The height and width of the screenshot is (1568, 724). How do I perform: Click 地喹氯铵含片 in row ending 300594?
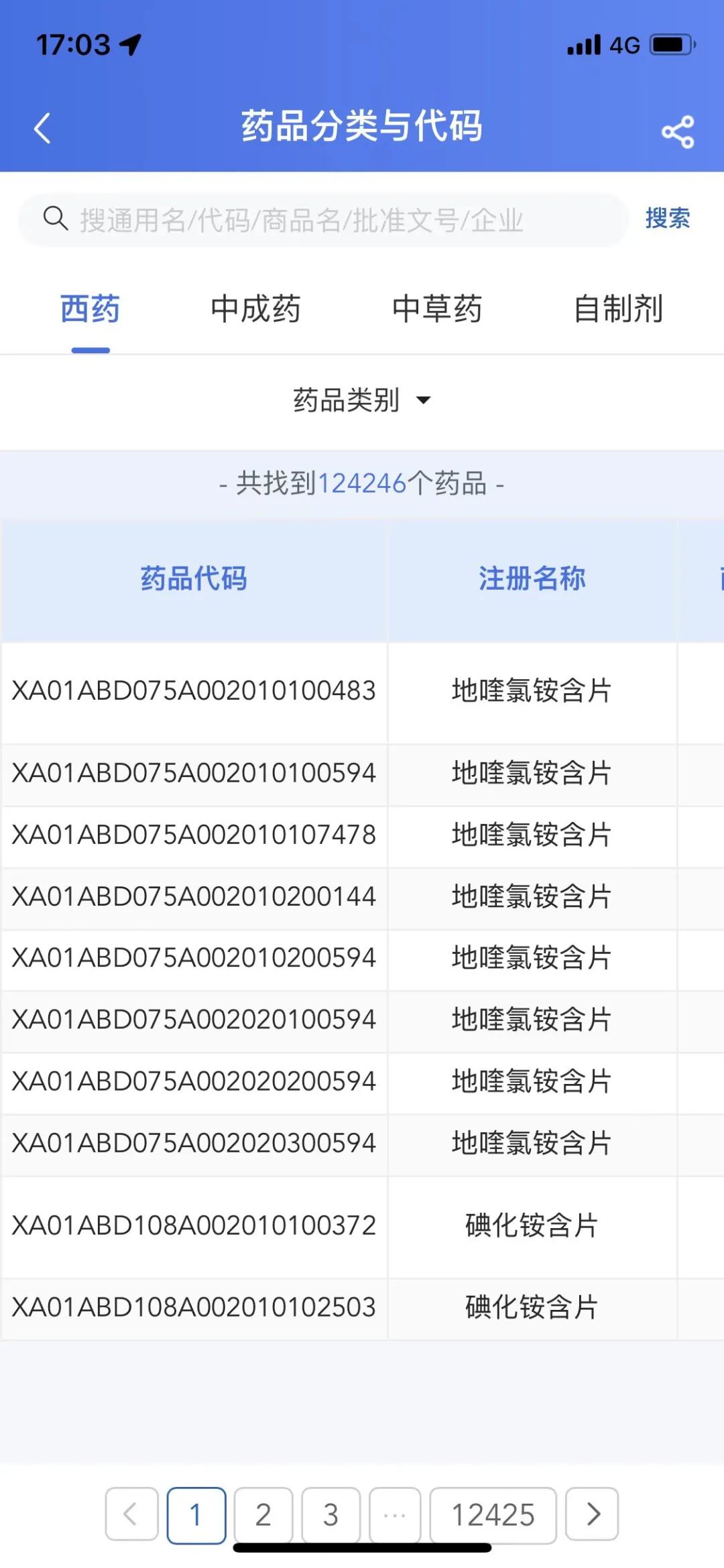click(x=532, y=1142)
